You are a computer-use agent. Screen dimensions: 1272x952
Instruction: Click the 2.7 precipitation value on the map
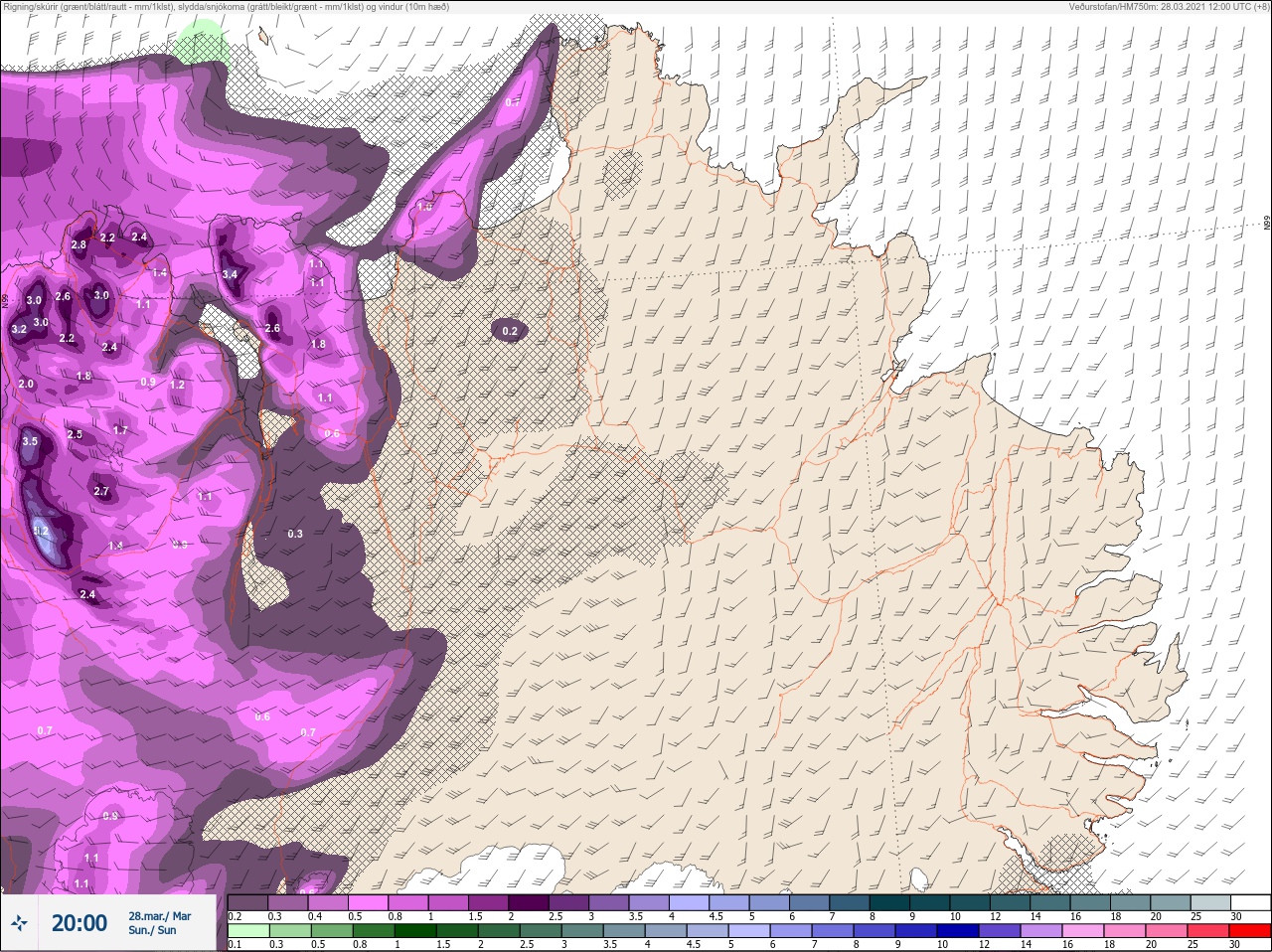coord(101,491)
